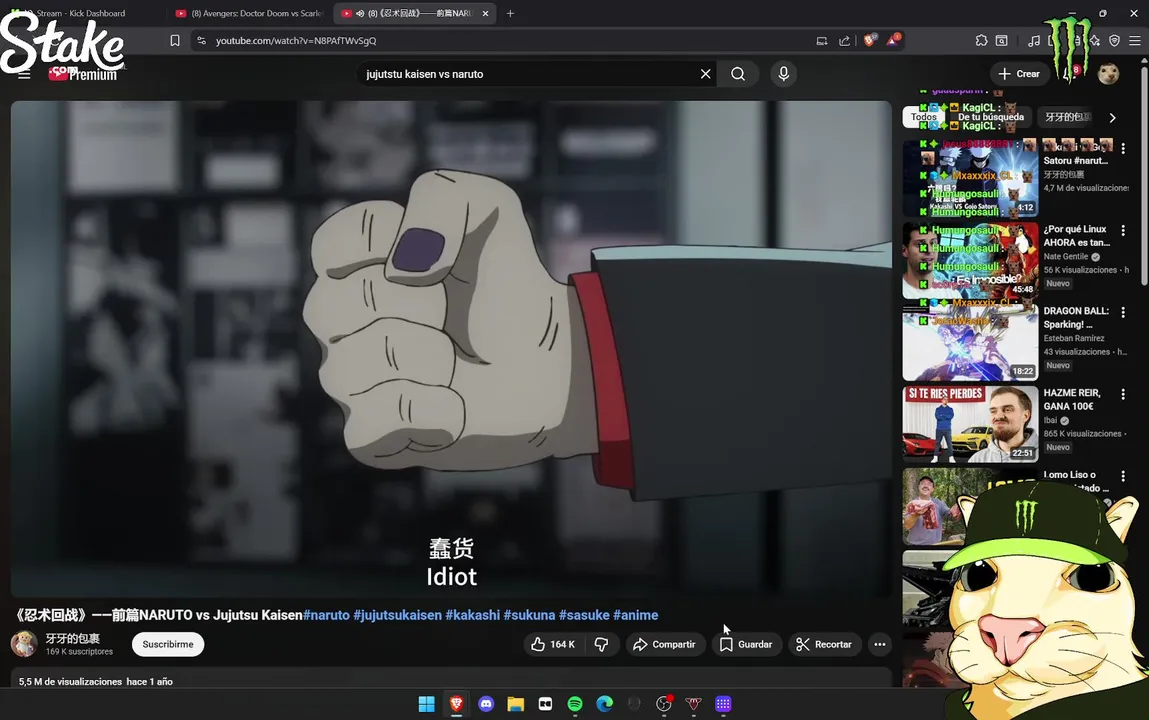
Task: Open Discord from the taskbar
Action: click(x=486, y=704)
